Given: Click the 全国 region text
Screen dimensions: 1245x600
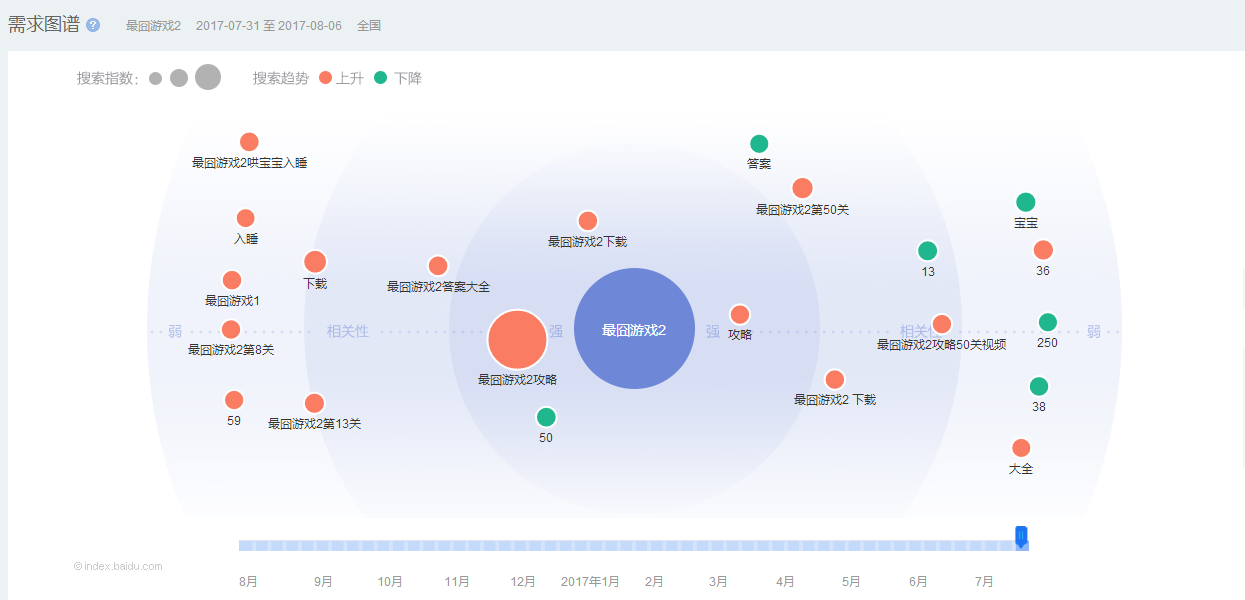Looking at the screenshot, I should (x=369, y=26).
